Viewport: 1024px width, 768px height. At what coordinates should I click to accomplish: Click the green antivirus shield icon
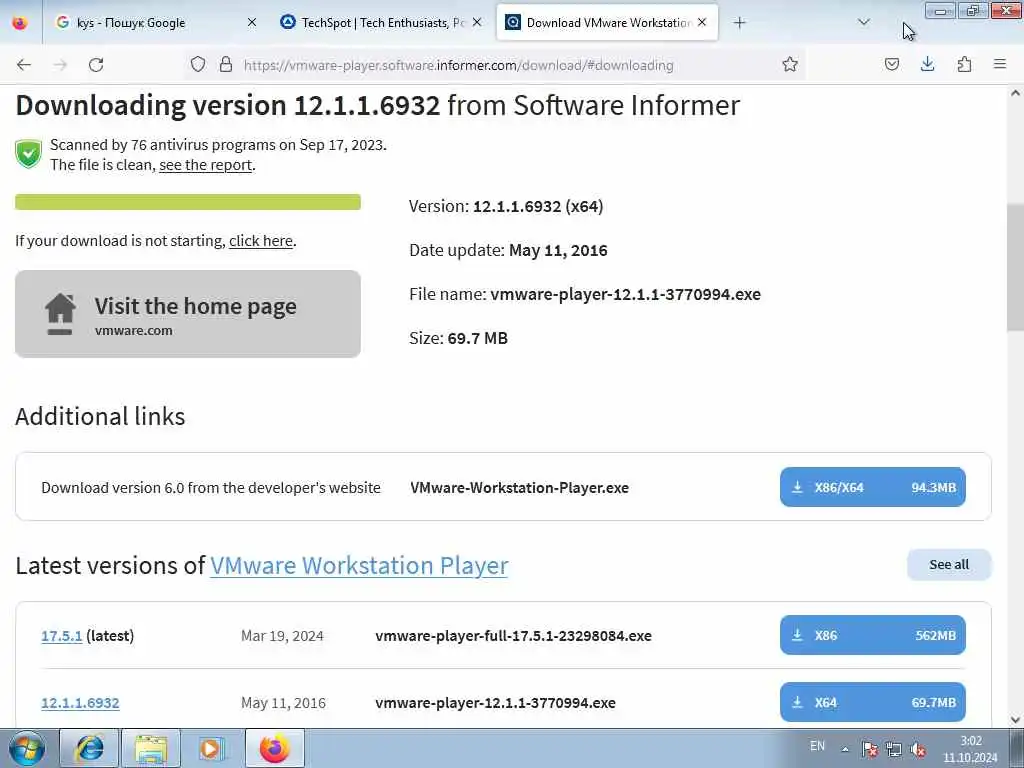pos(29,154)
